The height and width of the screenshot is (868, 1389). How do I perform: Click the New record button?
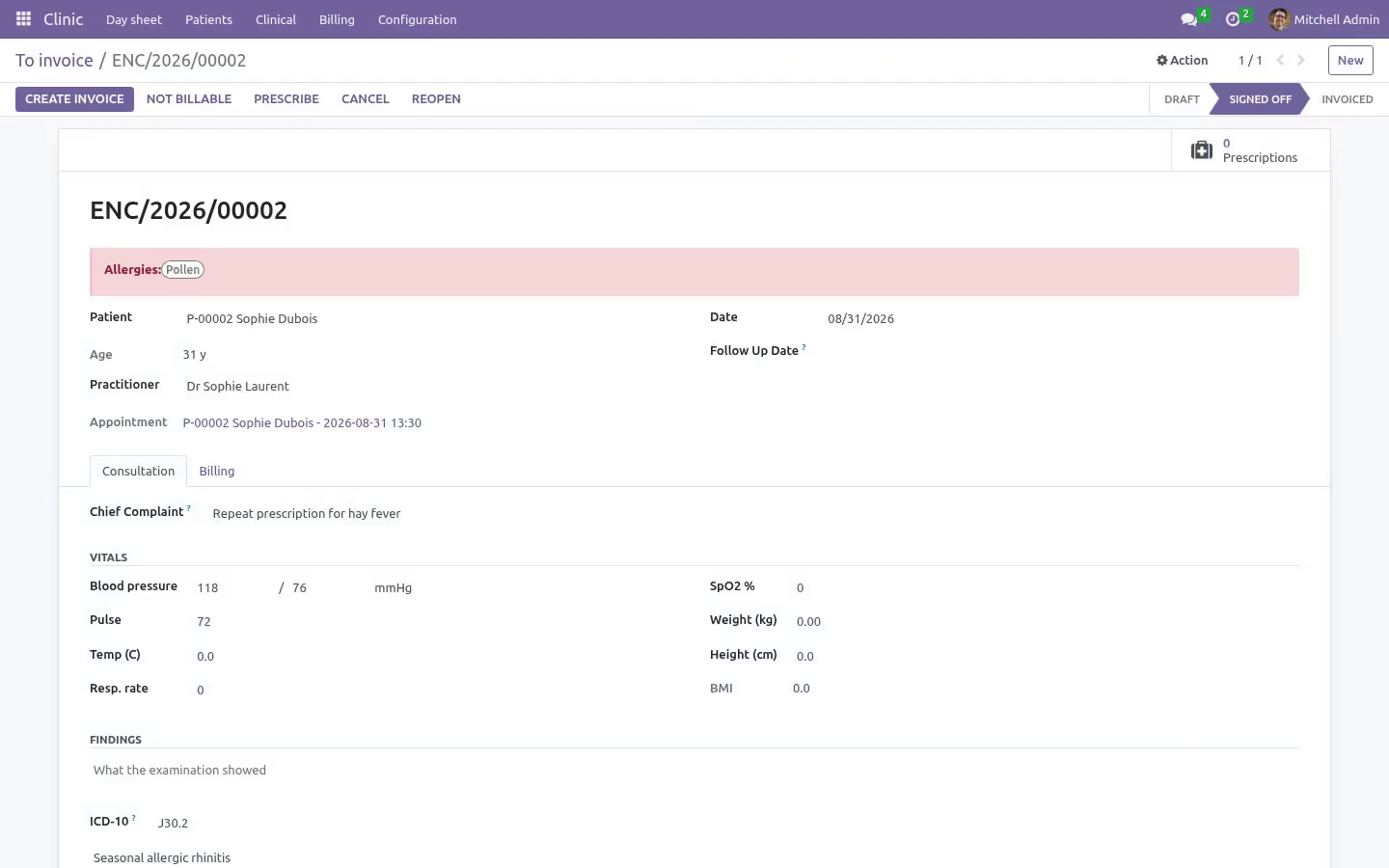1350,60
